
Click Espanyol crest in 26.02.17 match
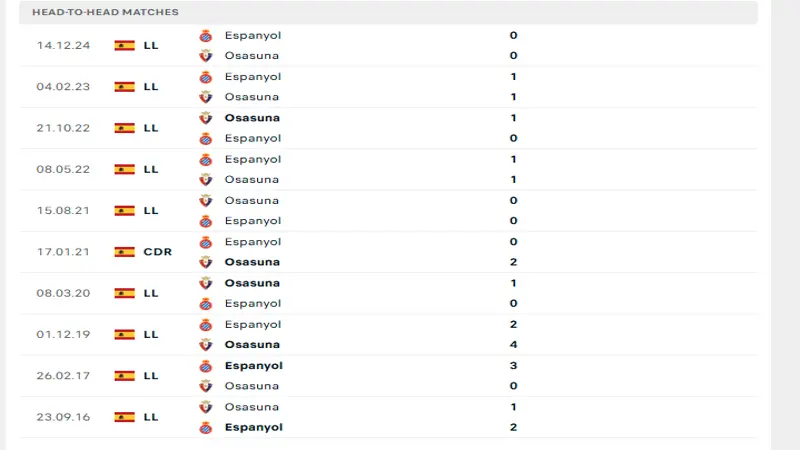(x=206, y=366)
